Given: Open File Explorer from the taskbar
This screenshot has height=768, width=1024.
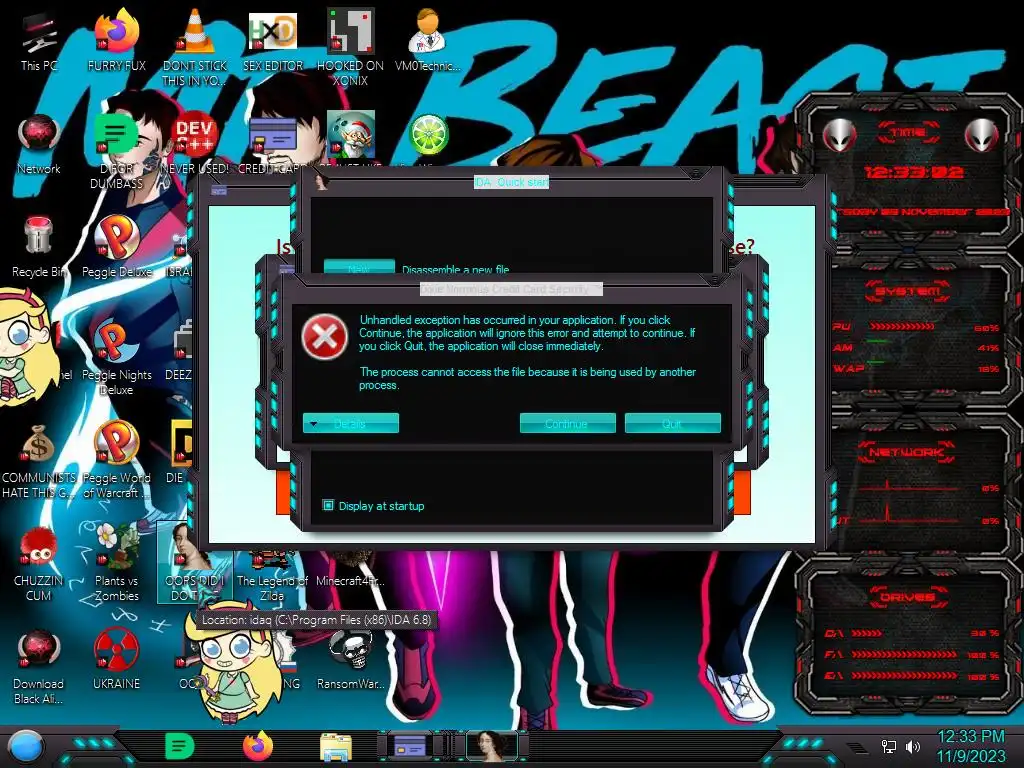Looking at the screenshot, I should coord(336,747).
